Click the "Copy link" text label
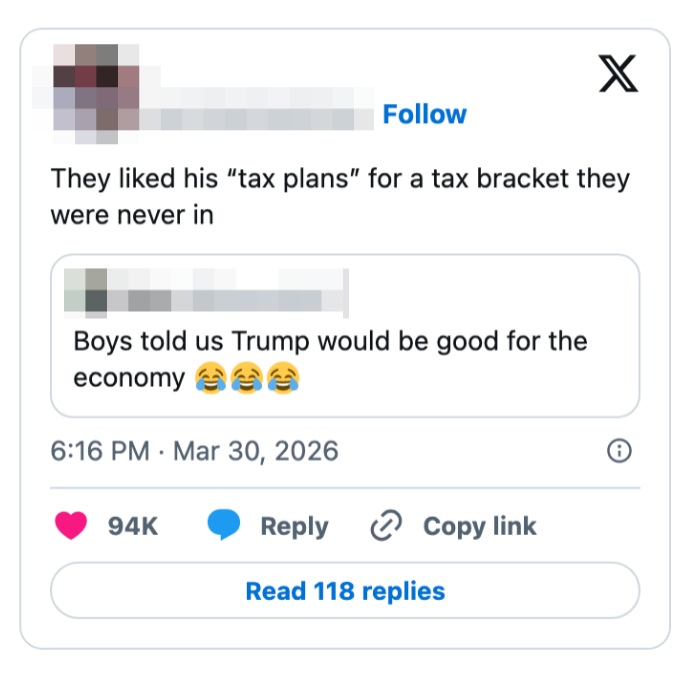The width and height of the screenshot is (698, 686). click(x=480, y=526)
